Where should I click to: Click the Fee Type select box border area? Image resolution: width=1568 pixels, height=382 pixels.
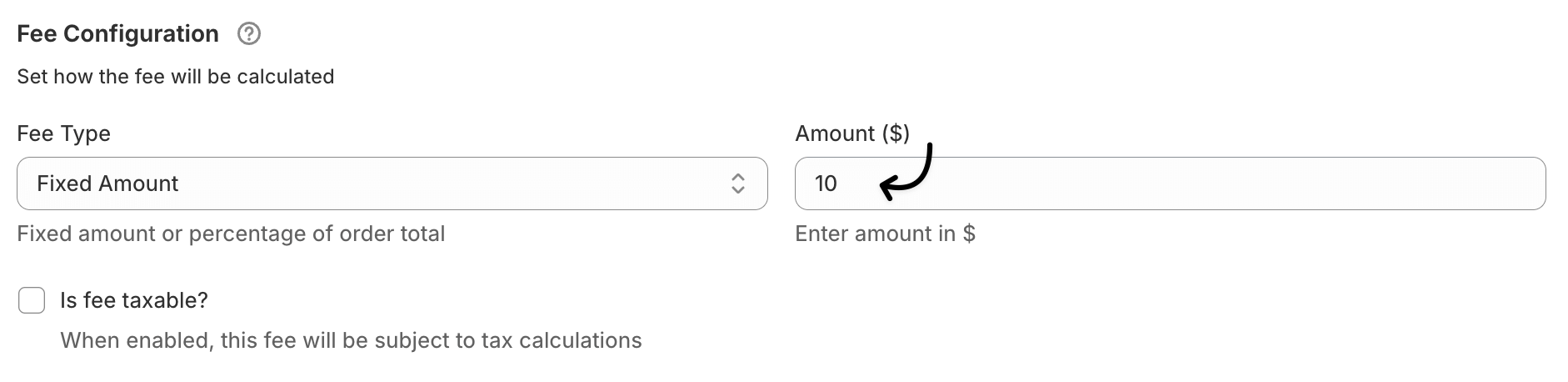point(392,183)
